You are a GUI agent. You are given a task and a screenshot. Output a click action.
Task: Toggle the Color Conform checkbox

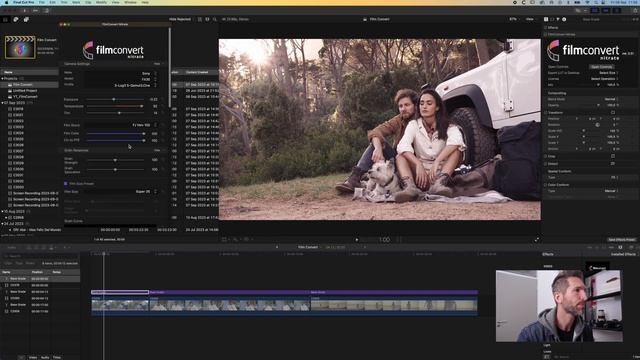click(545, 185)
